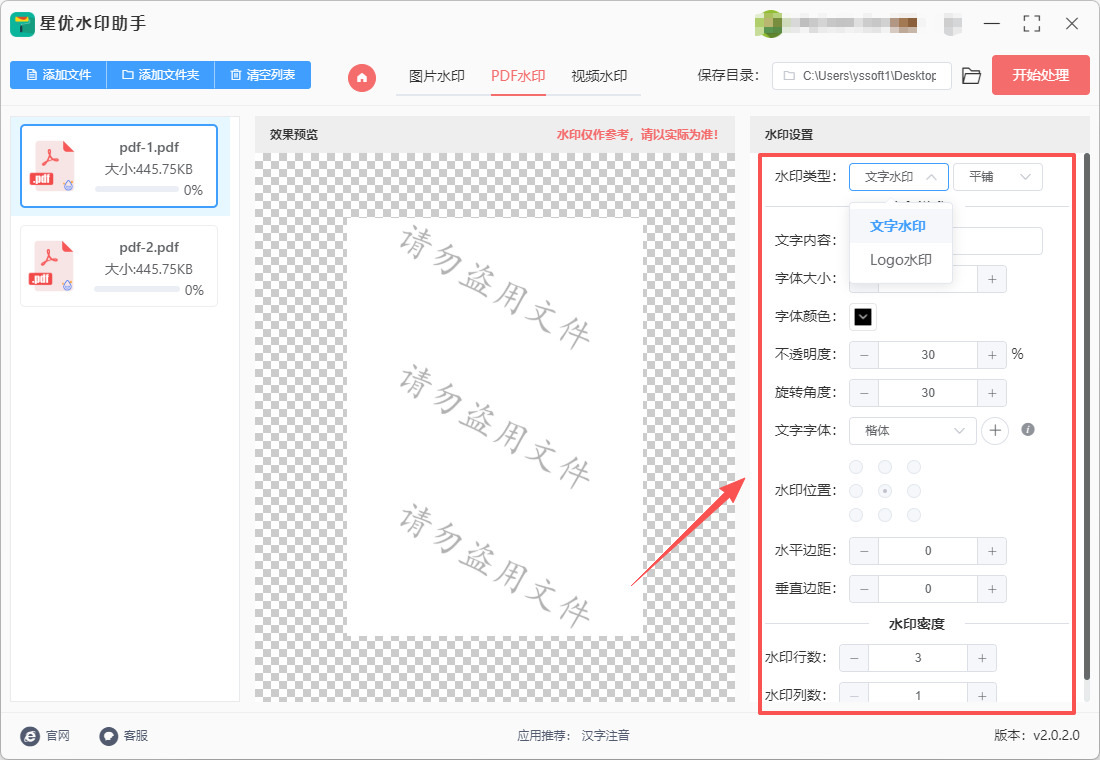
Task: Collapse the 水印类型 文字水印 dropdown
Action: point(899,177)
